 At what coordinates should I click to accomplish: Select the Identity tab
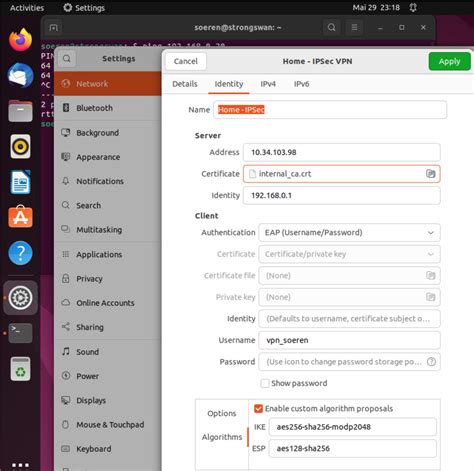pos(229,84)
